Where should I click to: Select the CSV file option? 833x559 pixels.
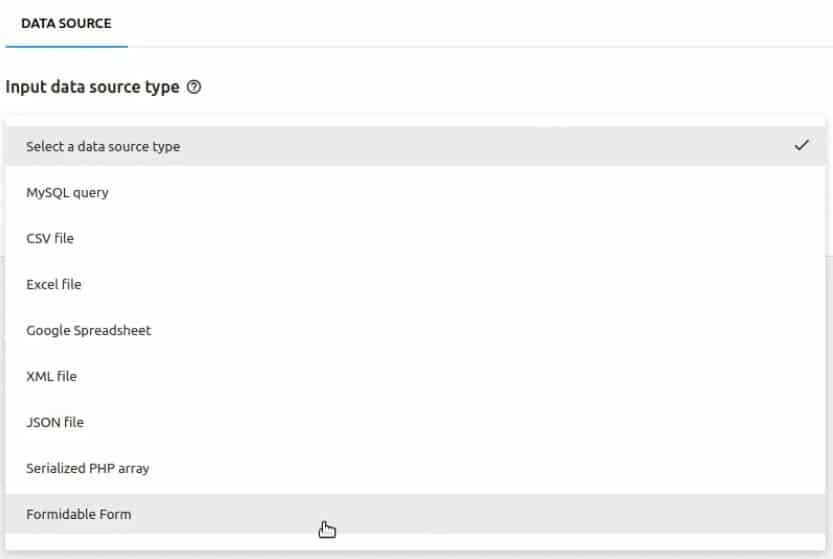click(415, 238)
